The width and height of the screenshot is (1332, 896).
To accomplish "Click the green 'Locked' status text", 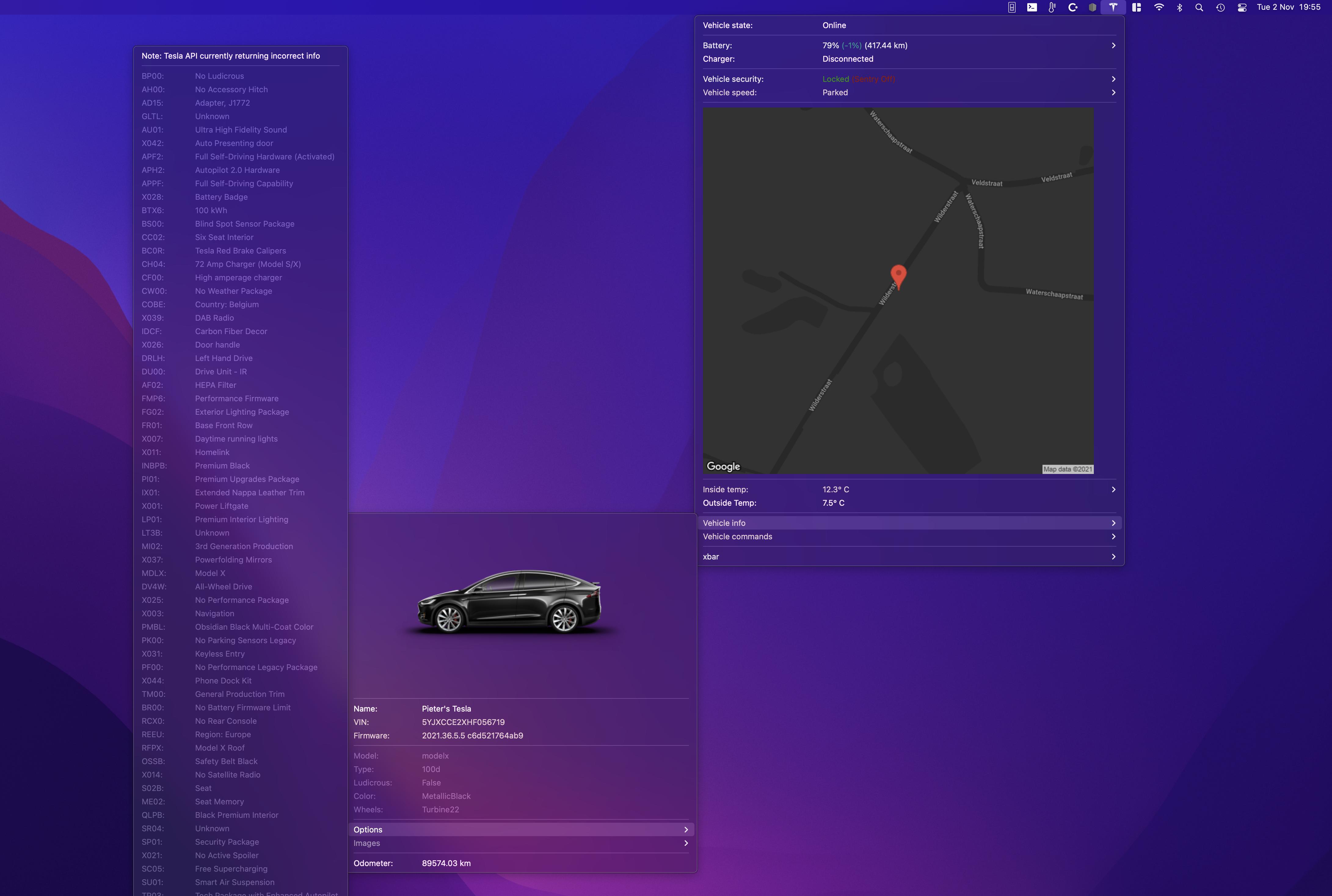I will 835,79.
